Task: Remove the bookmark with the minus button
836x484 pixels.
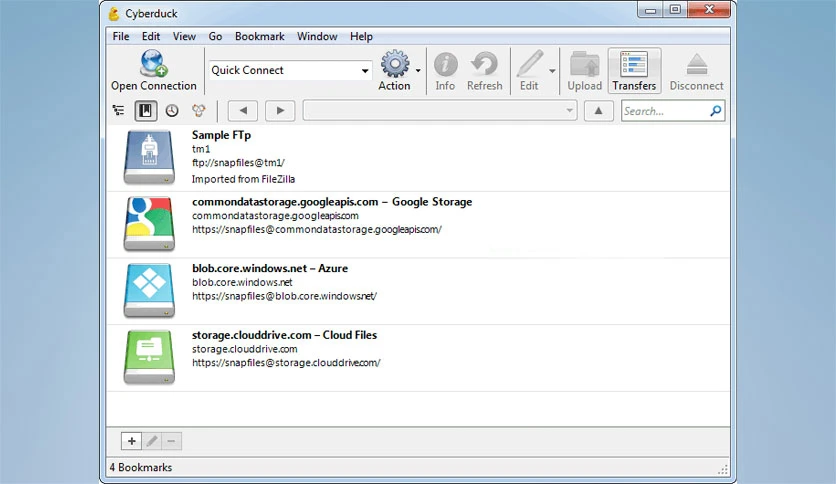Action: click(171, 441)
